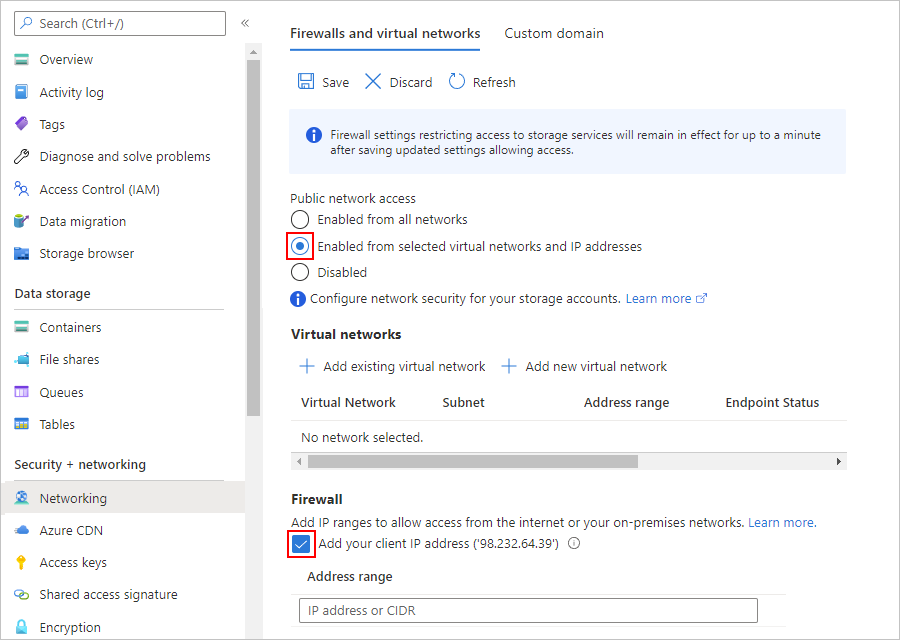Image resolution: width=900 pixels, height=640 pixels.
Task: Click the Refresh circular arrow icon
Action: point(457,82)
